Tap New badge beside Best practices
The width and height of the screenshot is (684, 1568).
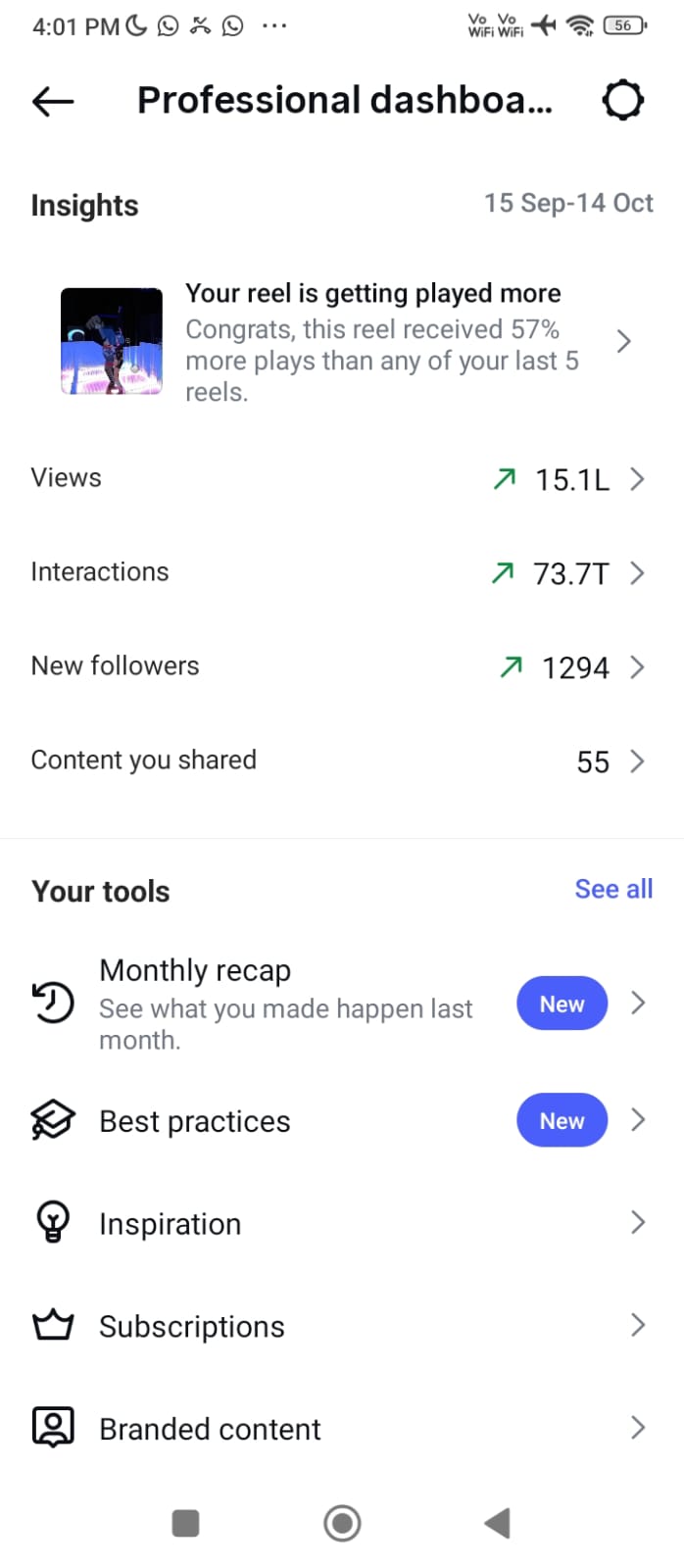(x=562, y=1120)
